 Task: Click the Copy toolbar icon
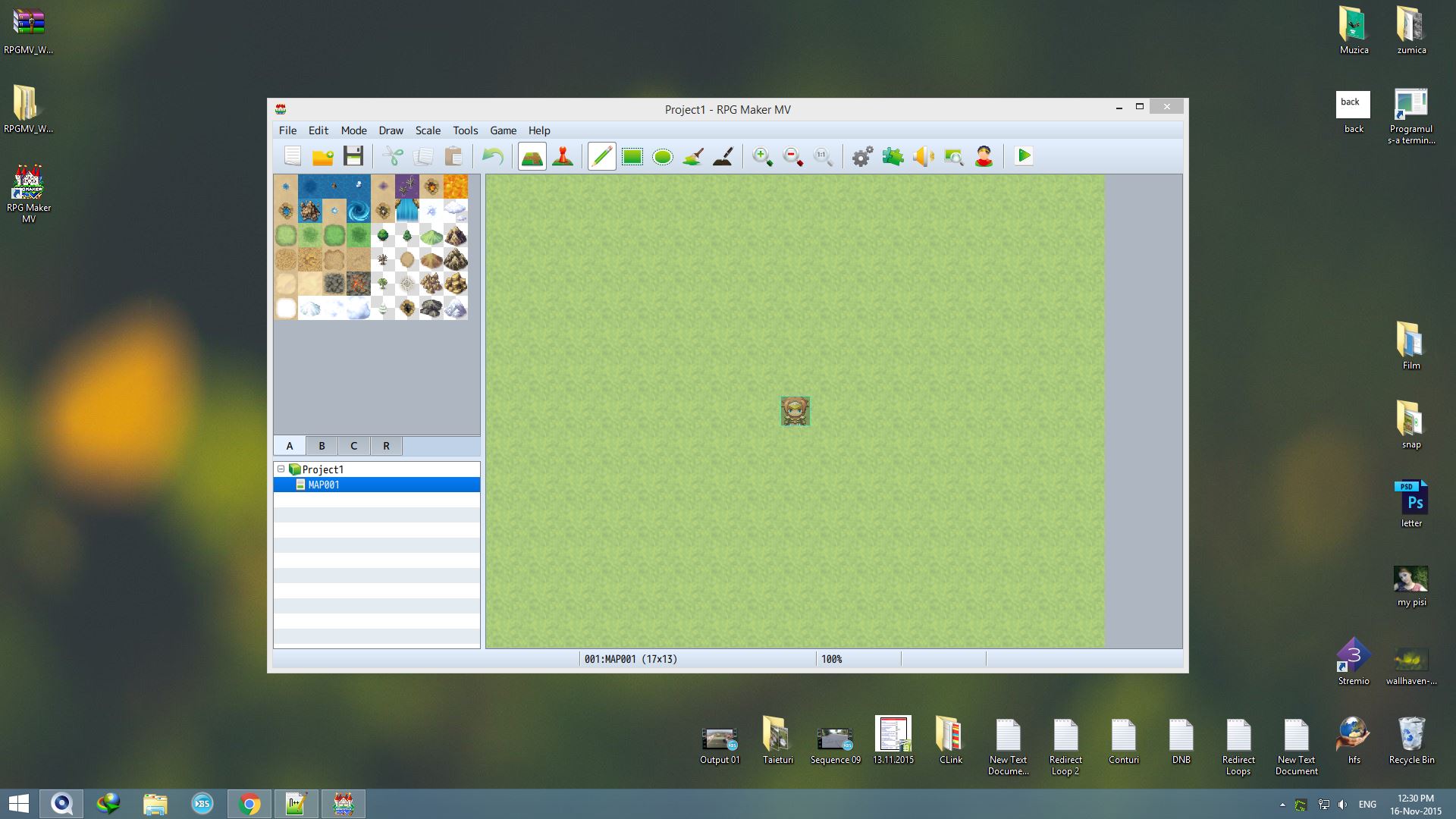pos(423,156)
